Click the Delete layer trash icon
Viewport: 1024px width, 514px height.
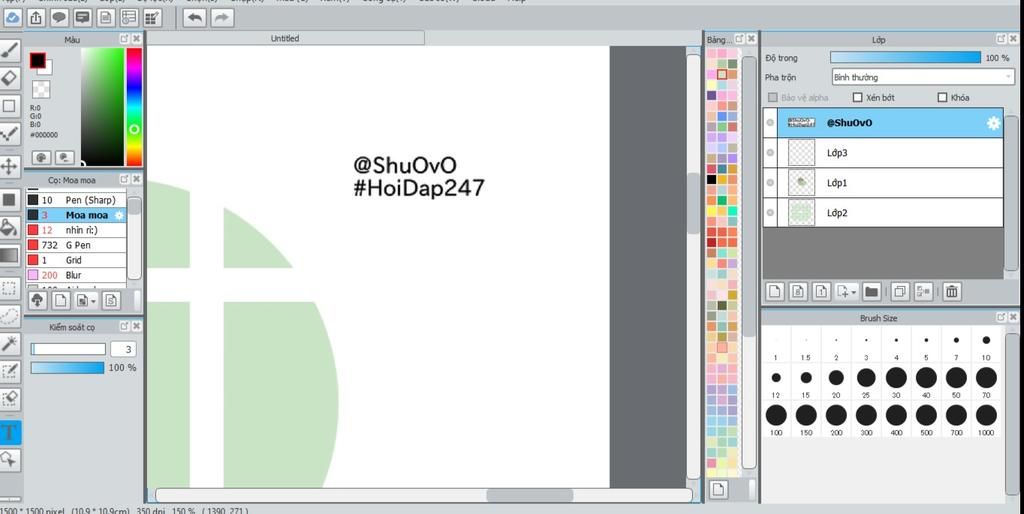(x=952, y=291)
